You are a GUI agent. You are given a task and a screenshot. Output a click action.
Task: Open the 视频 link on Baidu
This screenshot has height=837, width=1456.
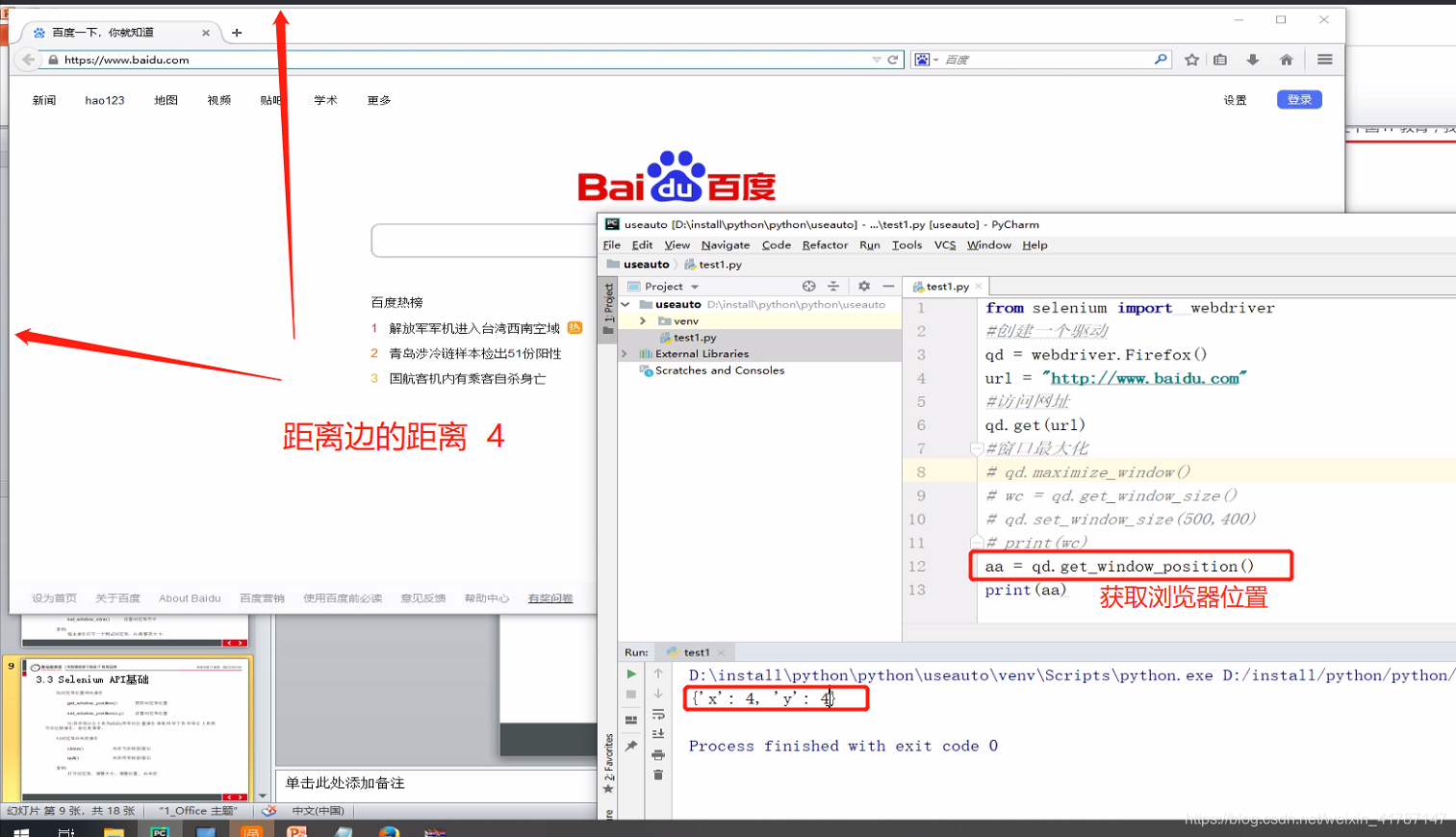pyautogui.click(x=219, y=100)
